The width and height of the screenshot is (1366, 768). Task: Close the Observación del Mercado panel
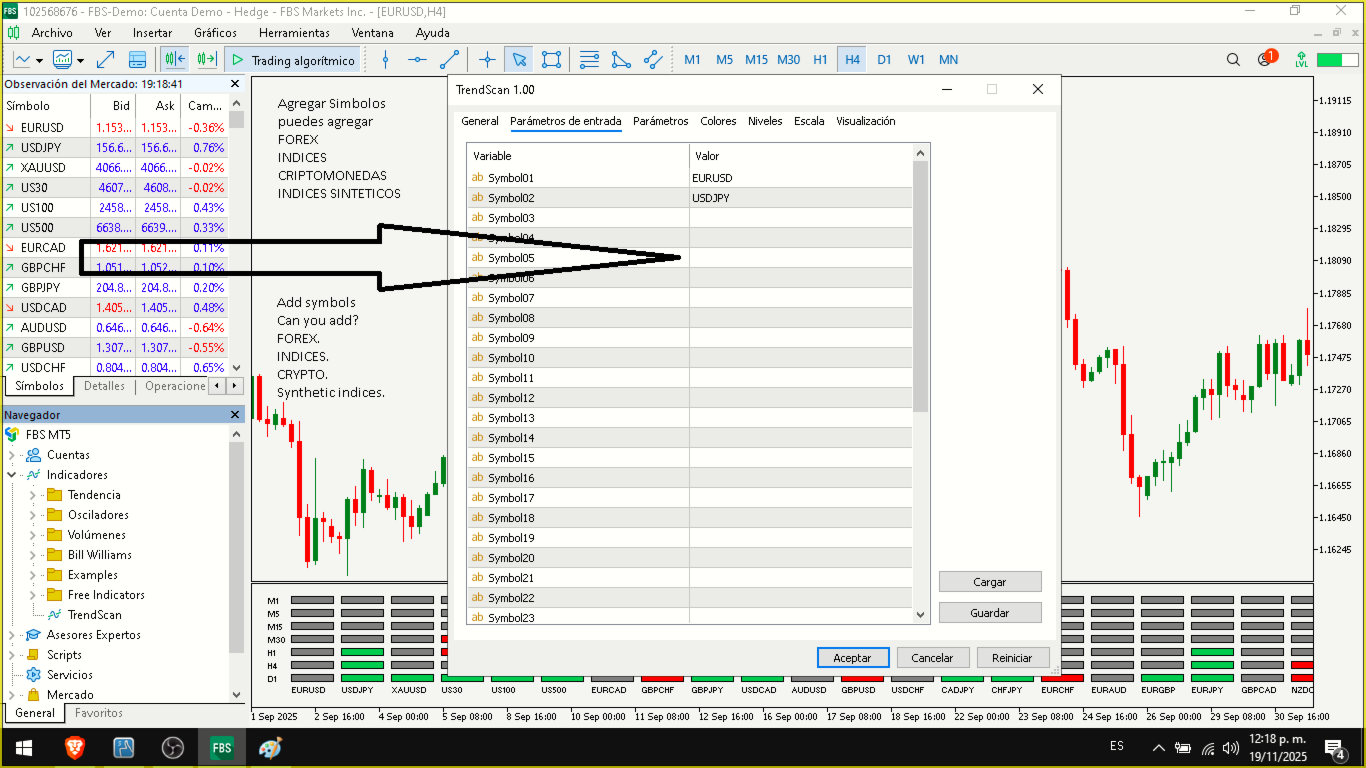pyautogui.click(x=236, y=85)
